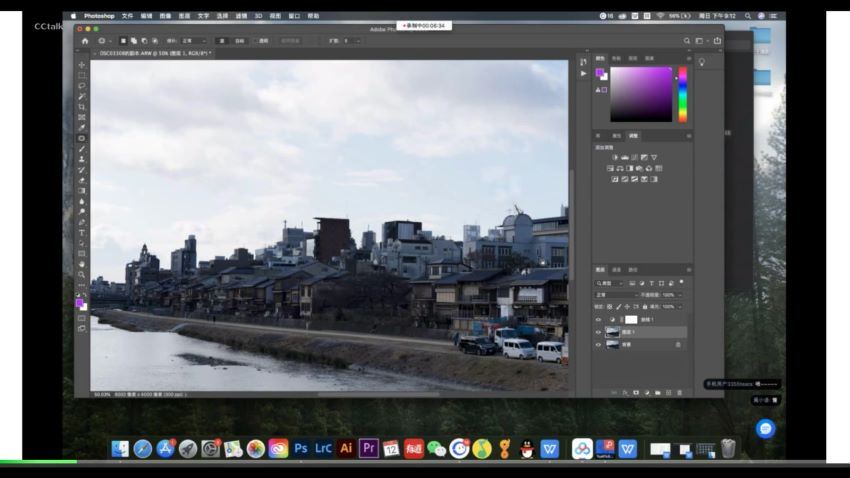Select the Move tool
Screen dimensions: 850x478
[x=82, y=65]
